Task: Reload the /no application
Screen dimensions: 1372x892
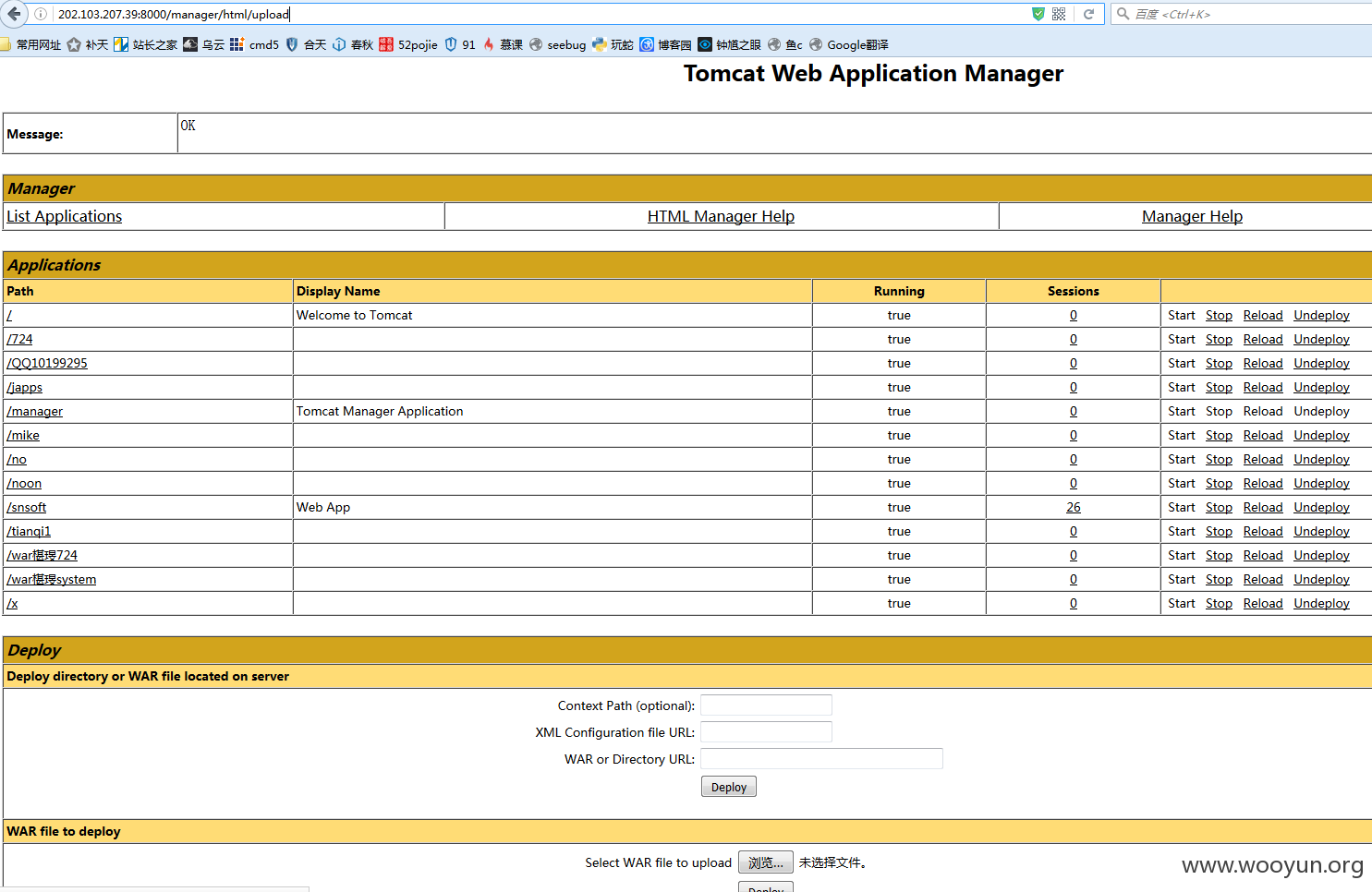Action: click(x=1263, y=459)
